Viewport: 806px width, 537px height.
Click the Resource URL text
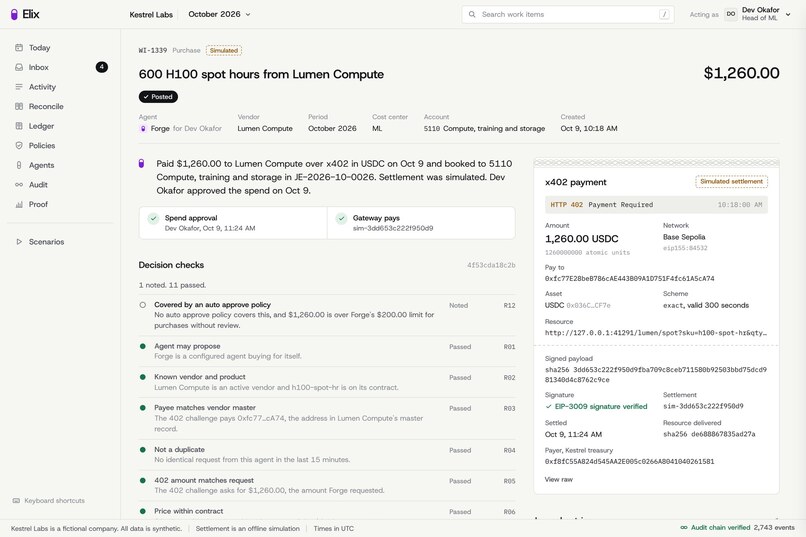click(656, 333)
